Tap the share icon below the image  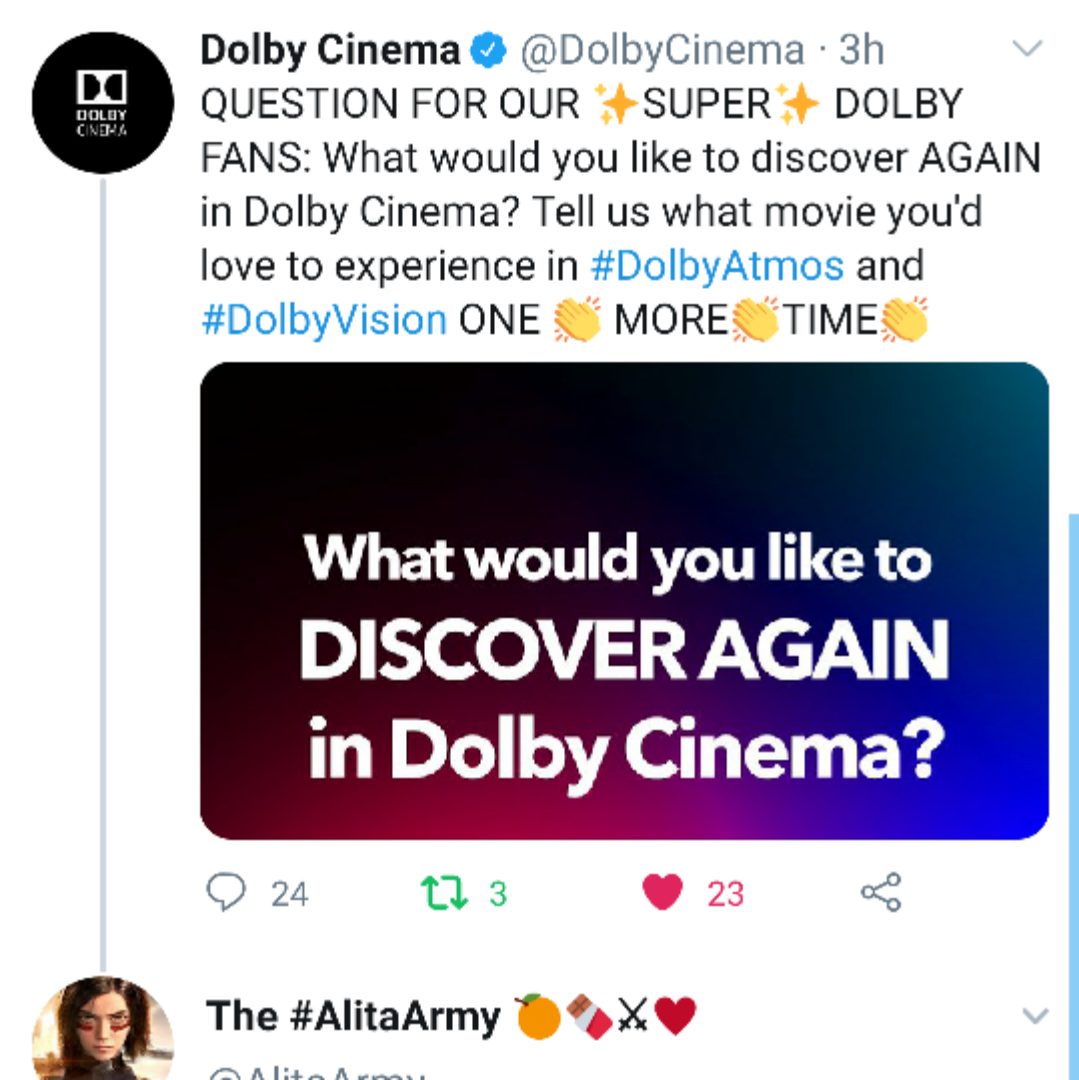(x=881, y=892)
